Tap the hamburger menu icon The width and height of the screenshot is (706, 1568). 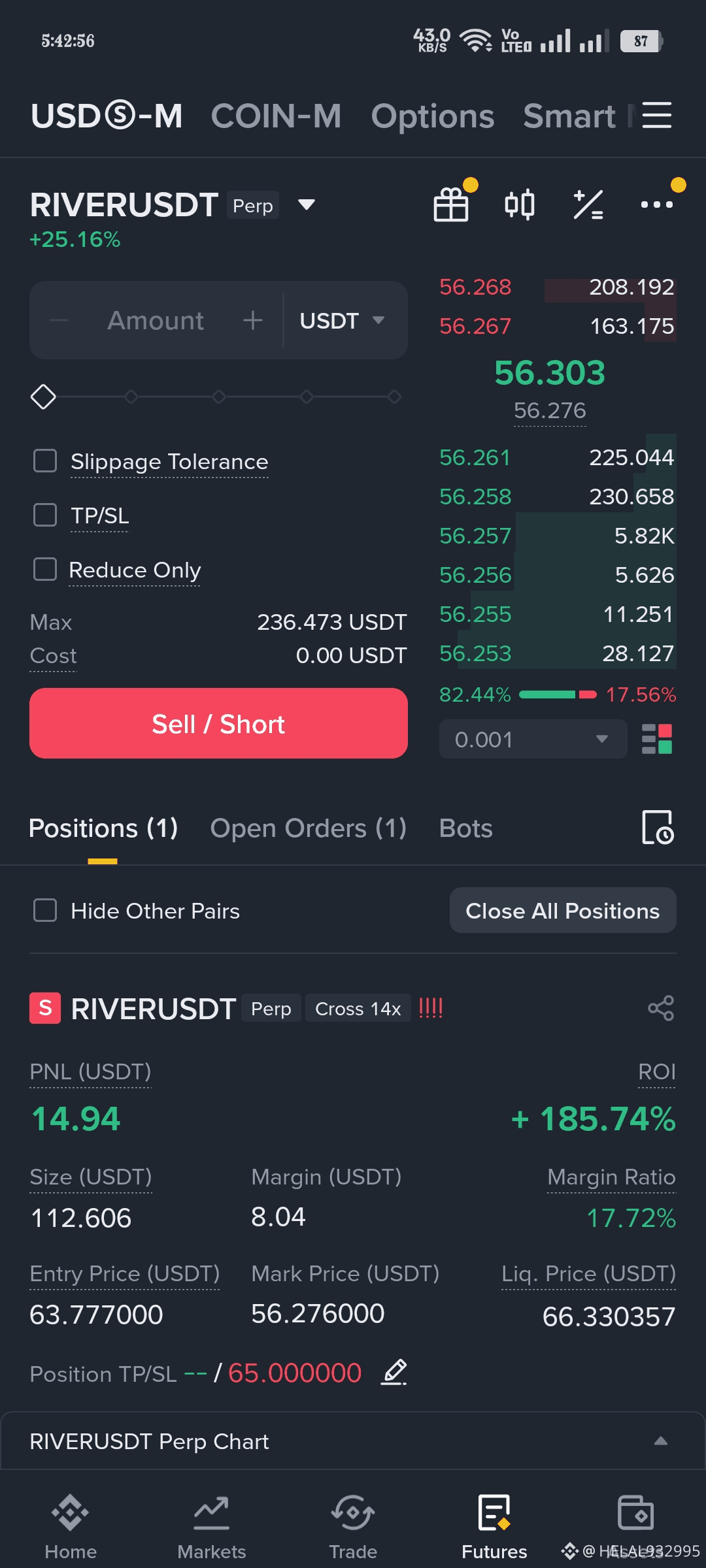pyautogui.click(x=657, y=116)
